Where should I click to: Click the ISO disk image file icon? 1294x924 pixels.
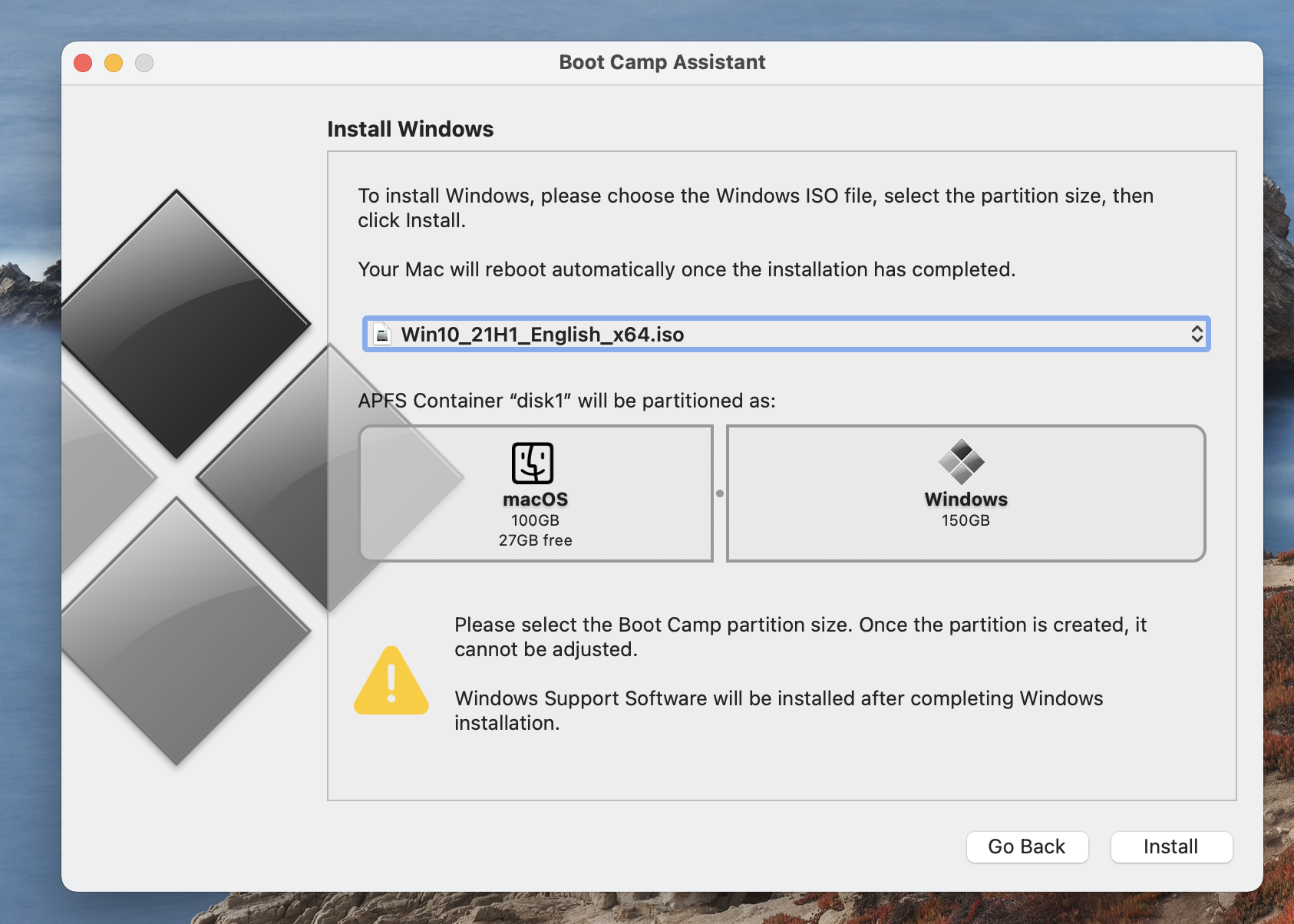click(381, 334)
